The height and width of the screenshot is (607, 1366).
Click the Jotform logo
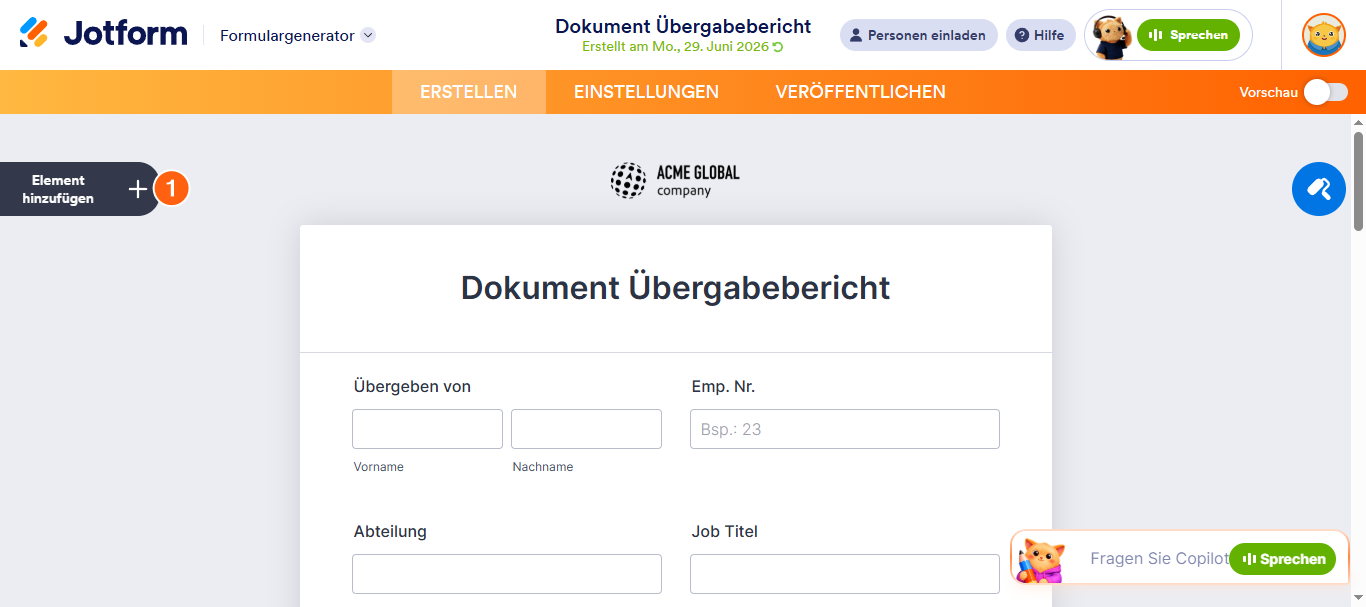click(103, 34)
